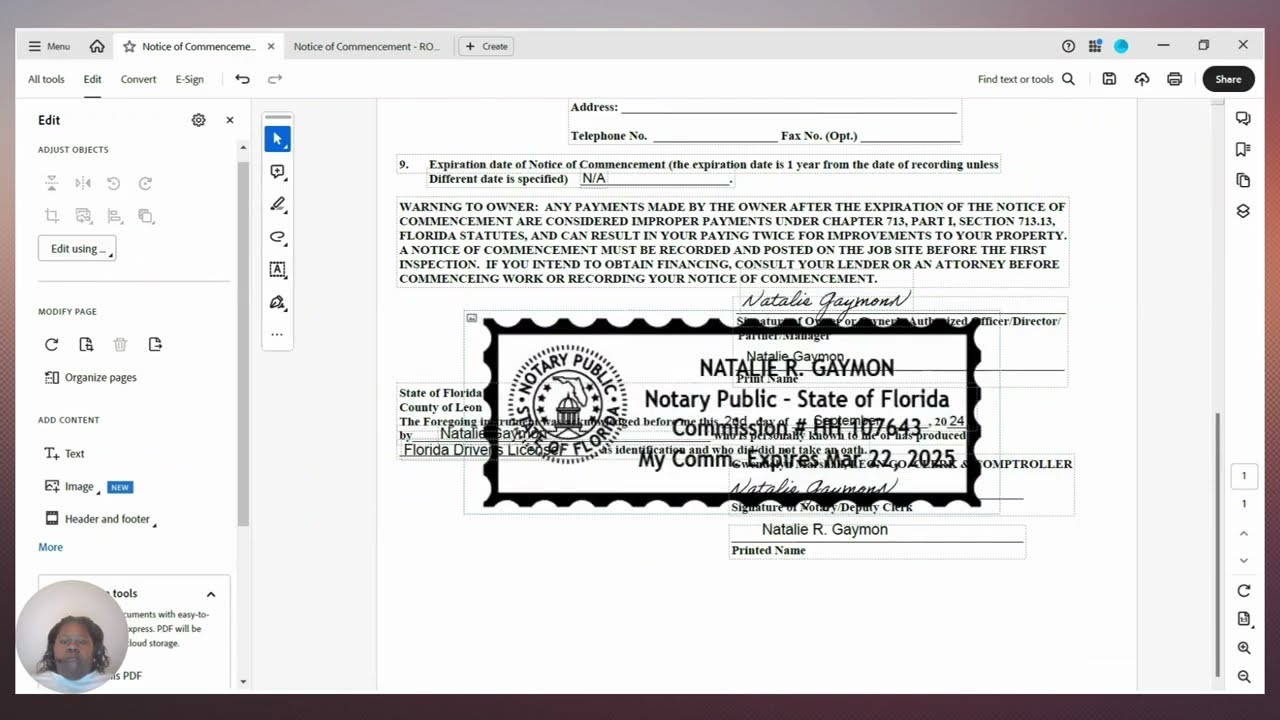Click the Share button
Viewport: 1280px width, 720px height.
1228,79
